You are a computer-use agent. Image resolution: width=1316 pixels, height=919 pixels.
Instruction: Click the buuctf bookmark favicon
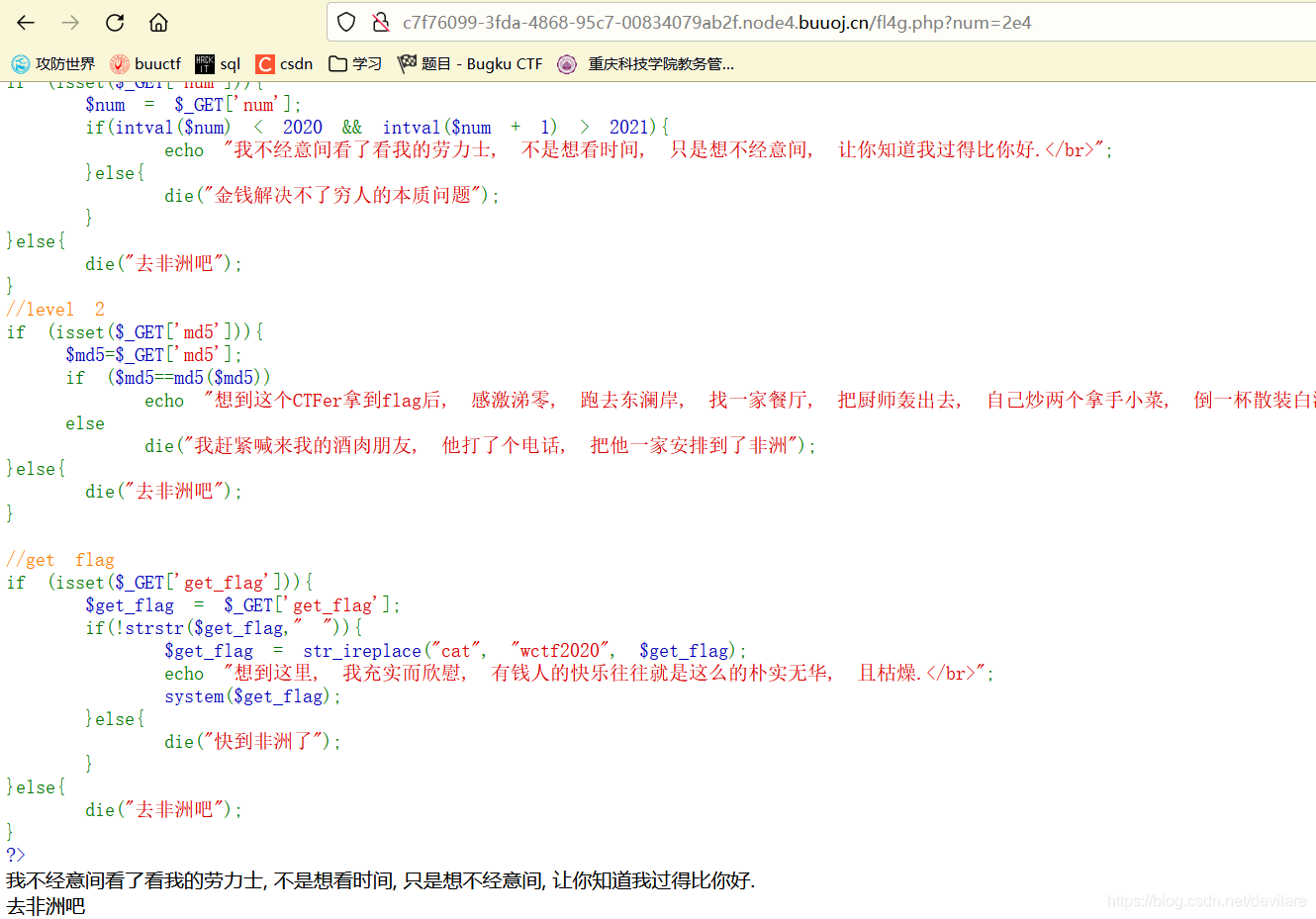119,64
